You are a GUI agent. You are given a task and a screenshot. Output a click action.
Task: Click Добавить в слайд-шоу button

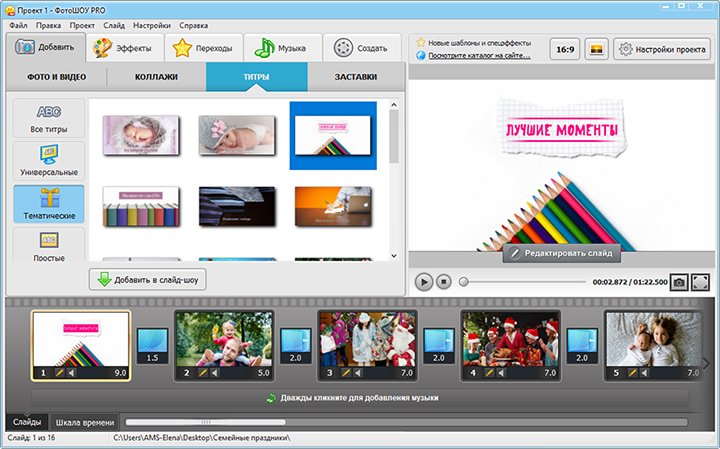pos(148,280)
